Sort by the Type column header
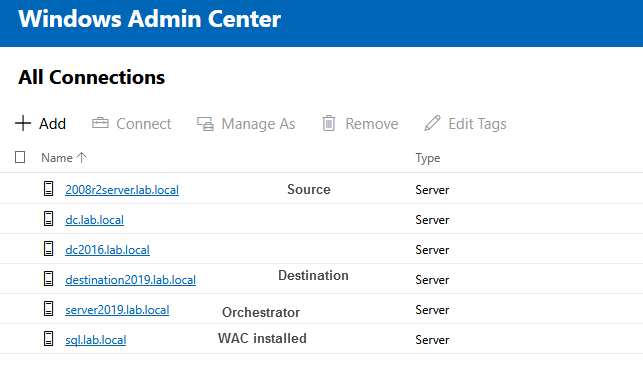643x387 pixels. pos(428,158)
